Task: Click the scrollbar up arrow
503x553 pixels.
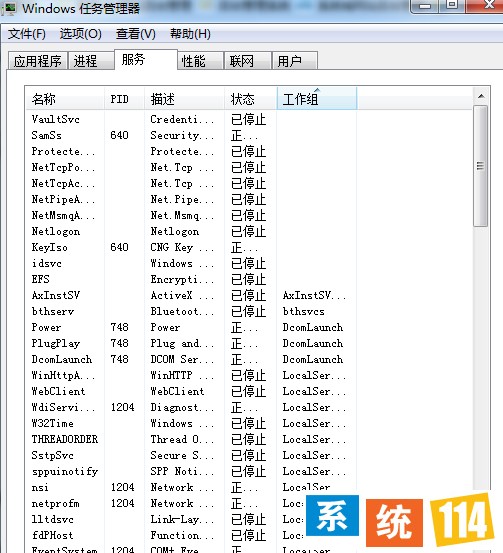Action: coord(481,96)
